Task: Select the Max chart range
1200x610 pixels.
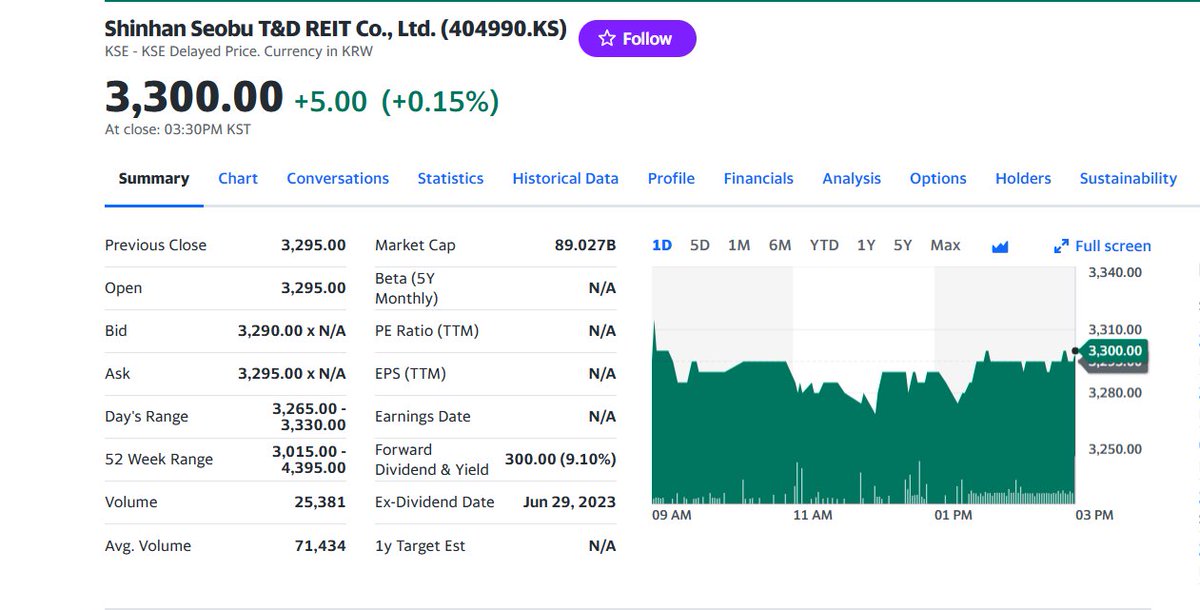Action: point(945,245)
